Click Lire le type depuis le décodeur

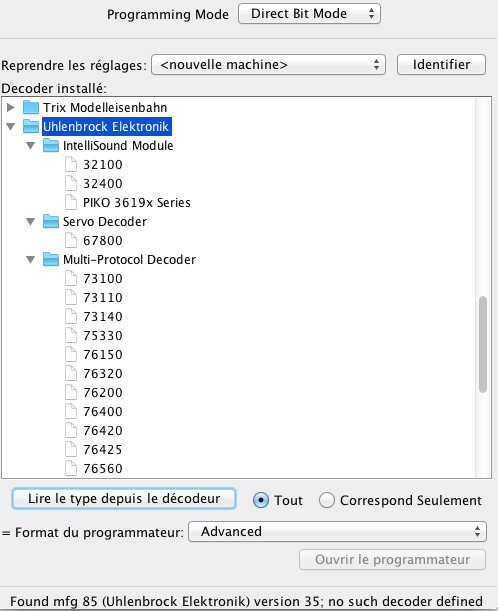(124, 499)
